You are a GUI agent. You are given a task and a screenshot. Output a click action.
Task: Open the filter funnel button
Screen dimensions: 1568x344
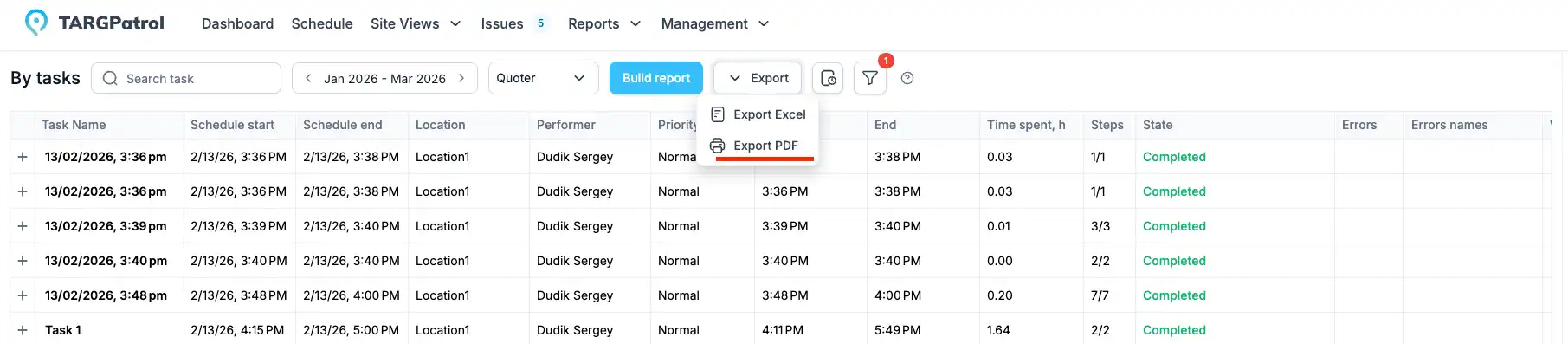click(870, 78)
